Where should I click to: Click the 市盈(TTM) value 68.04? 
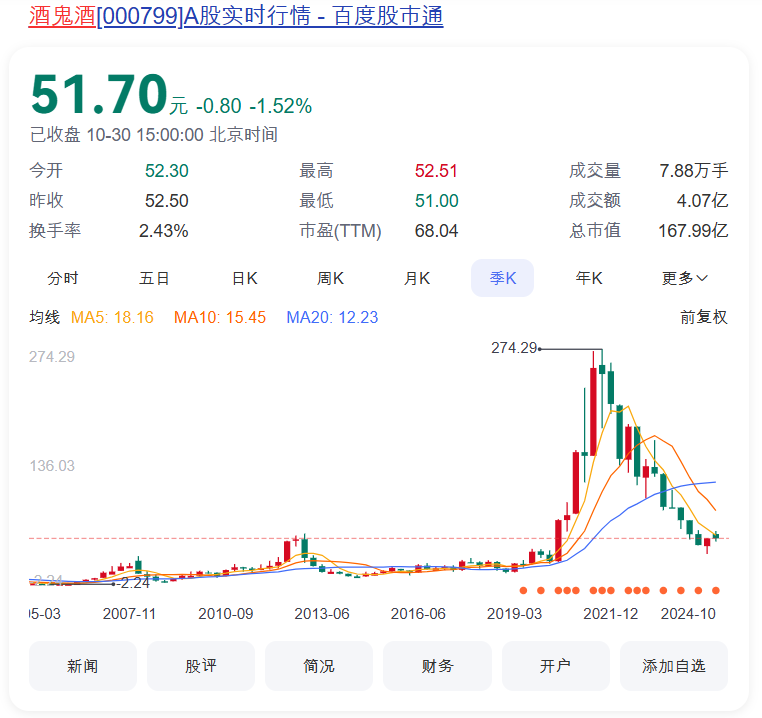pyautogui.click(x=436, y=230)
